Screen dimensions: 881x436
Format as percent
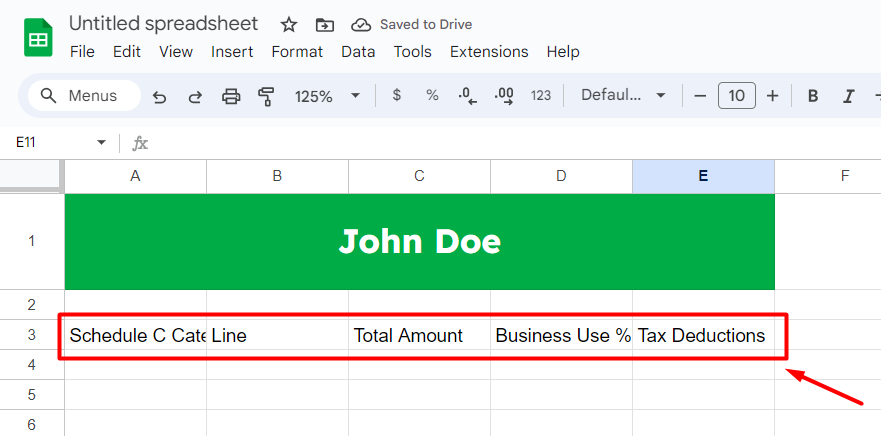coord(432,96)
